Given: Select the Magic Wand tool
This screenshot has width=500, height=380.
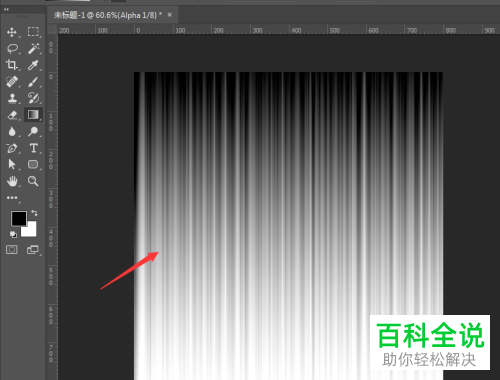Looking at the screenshot, I should 33,49.
